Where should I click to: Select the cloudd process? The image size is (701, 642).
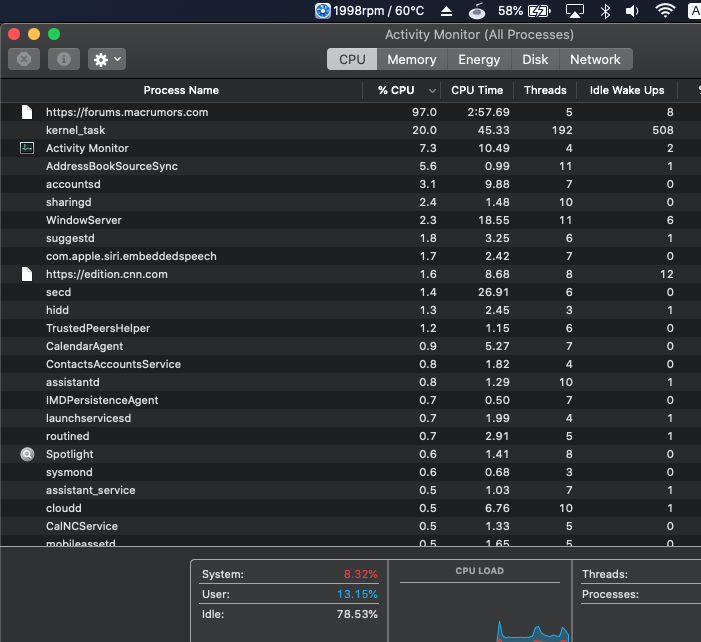coord(64,508)
